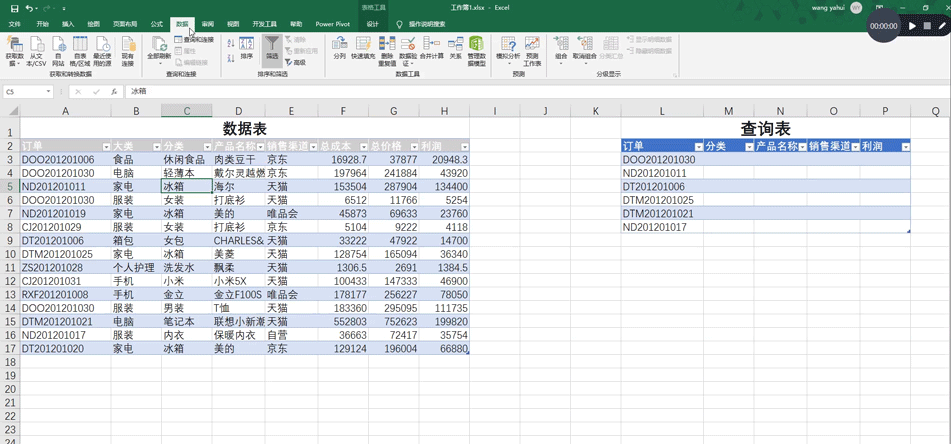Open 查询和连接 (Queries & Connections) pane
Screen dimensions: 951x444
coord(194,39)
